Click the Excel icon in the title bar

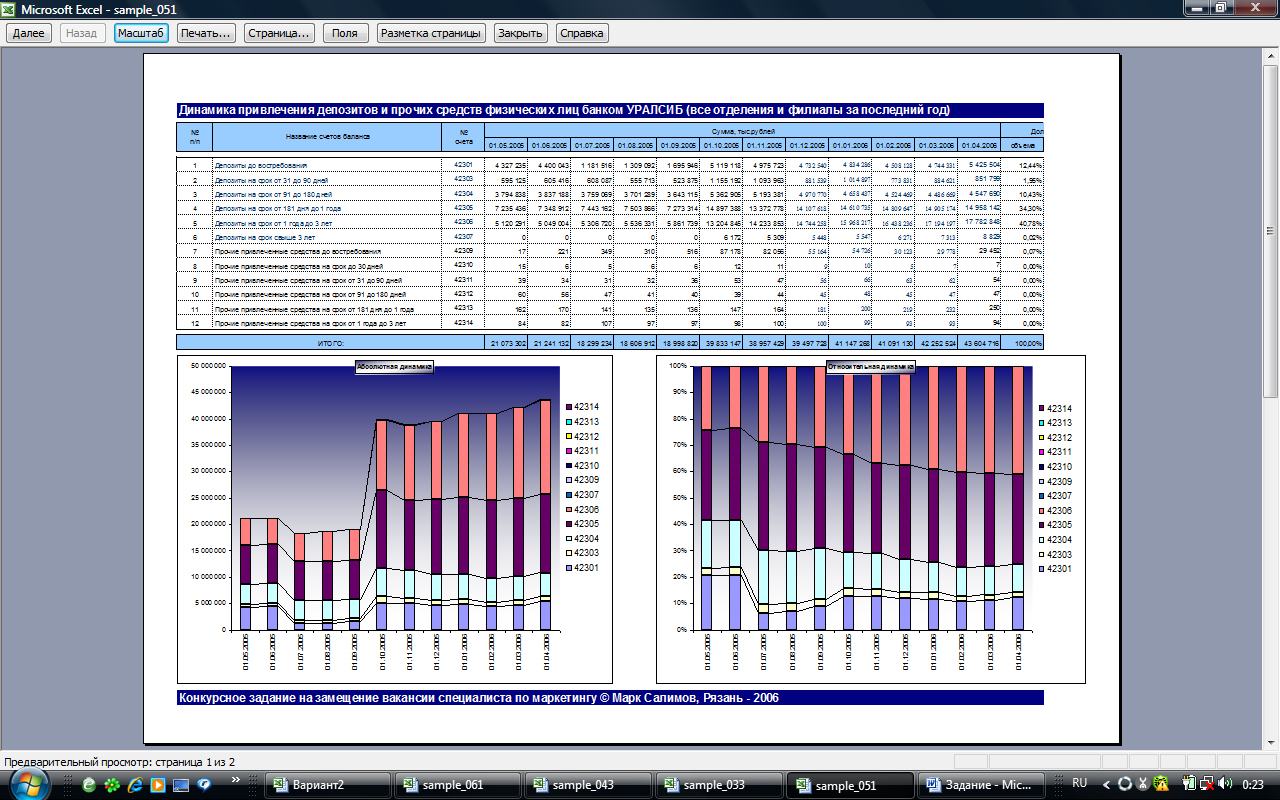(10, 9)
